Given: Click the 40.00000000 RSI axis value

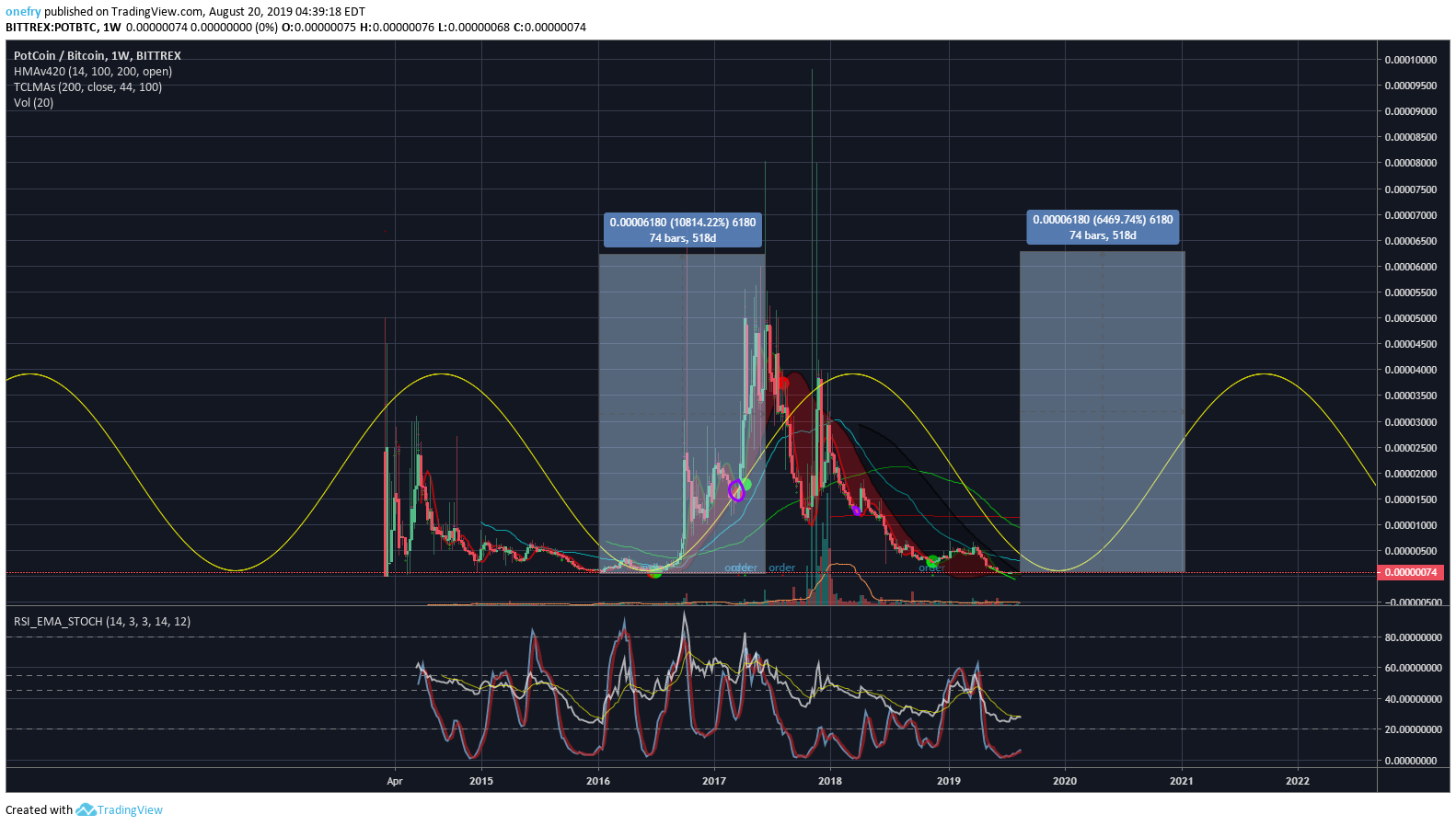Looking at the screenshot, I should [x=1413, y=699].
